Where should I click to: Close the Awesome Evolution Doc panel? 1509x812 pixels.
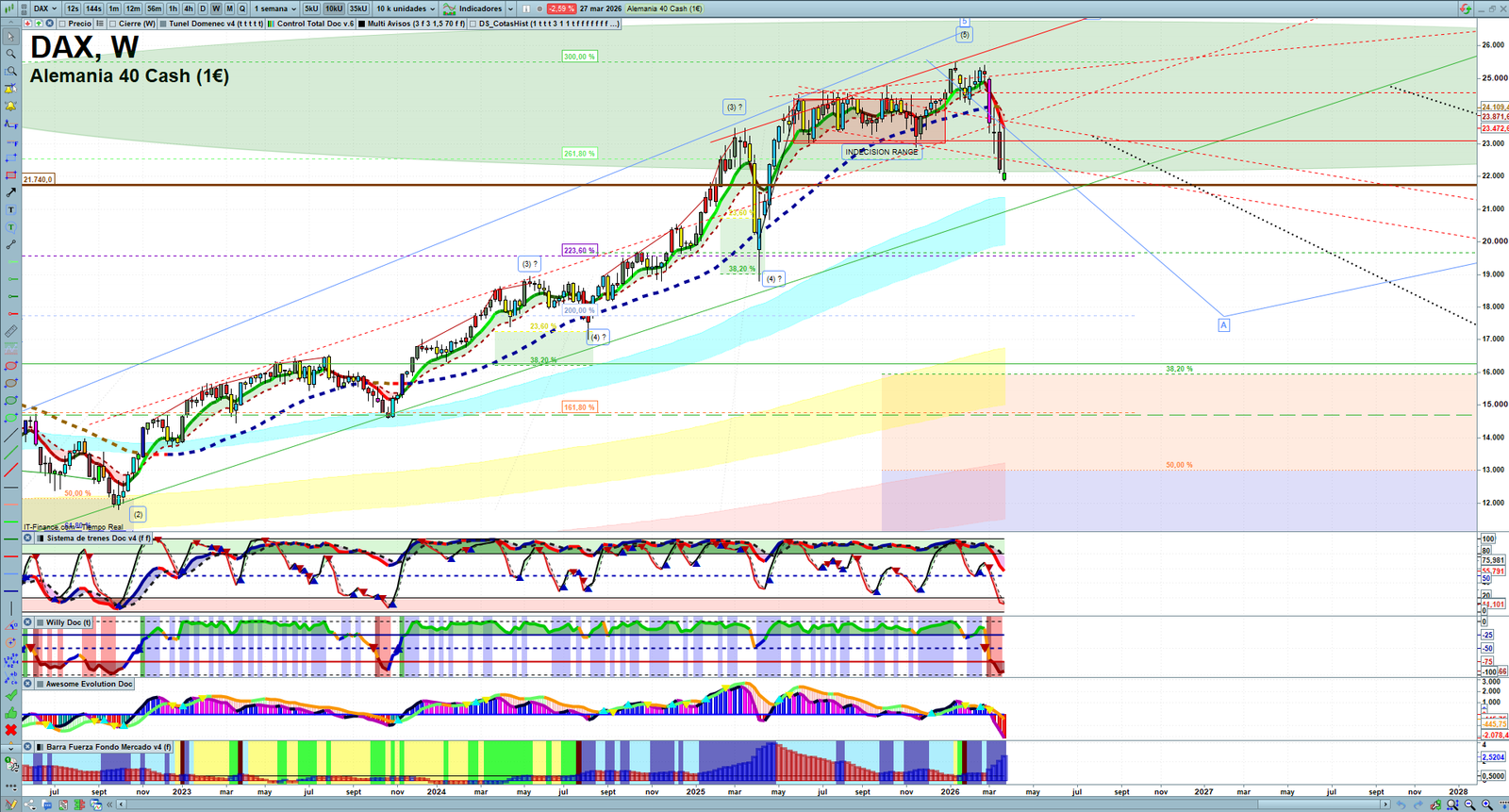(27, 684)
